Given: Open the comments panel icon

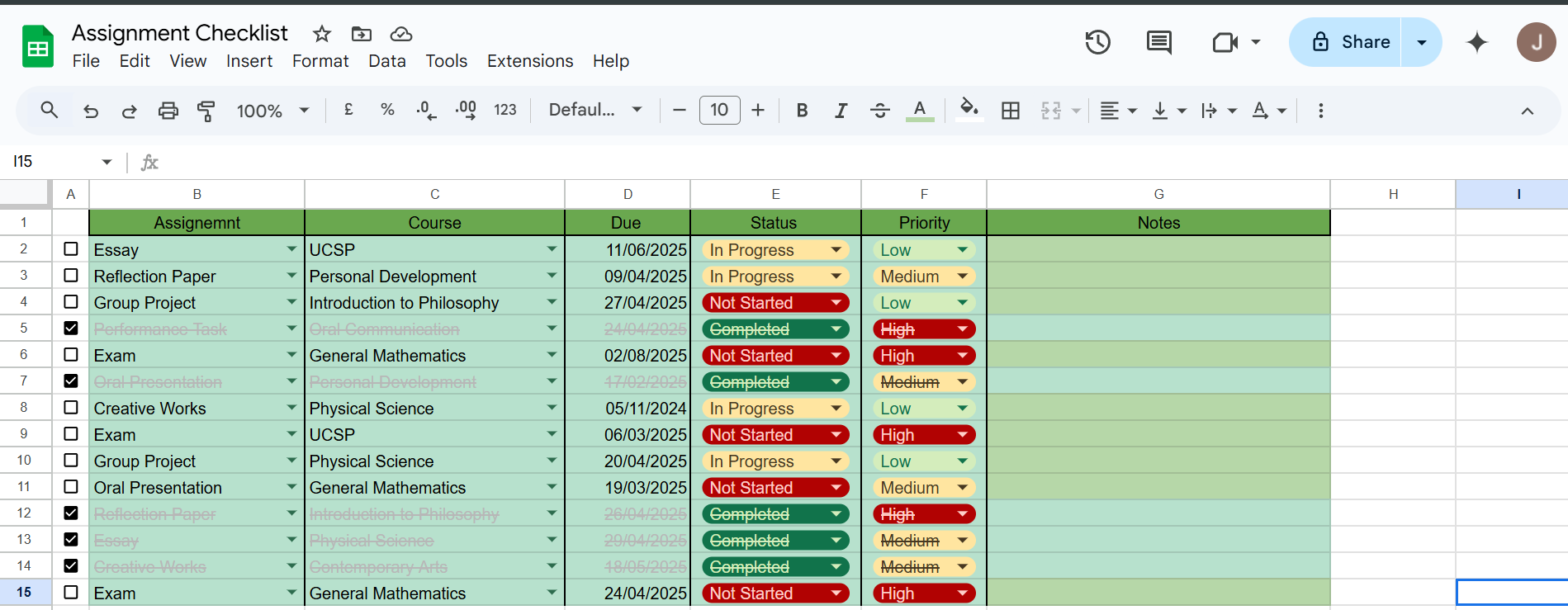Looking at the screenshot, I should pos(1159,42).
